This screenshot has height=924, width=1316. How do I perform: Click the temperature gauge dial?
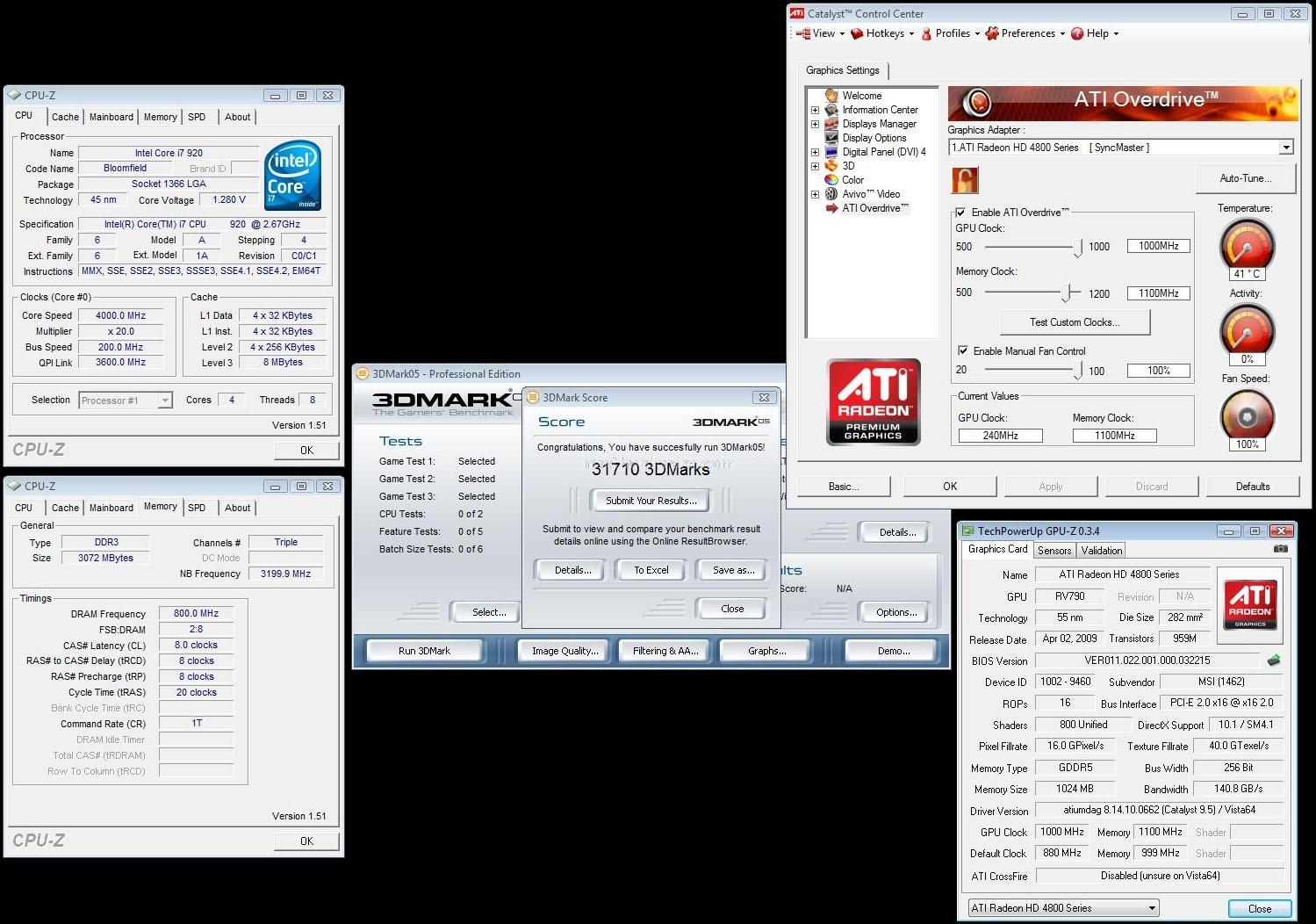coord(1247,245)
